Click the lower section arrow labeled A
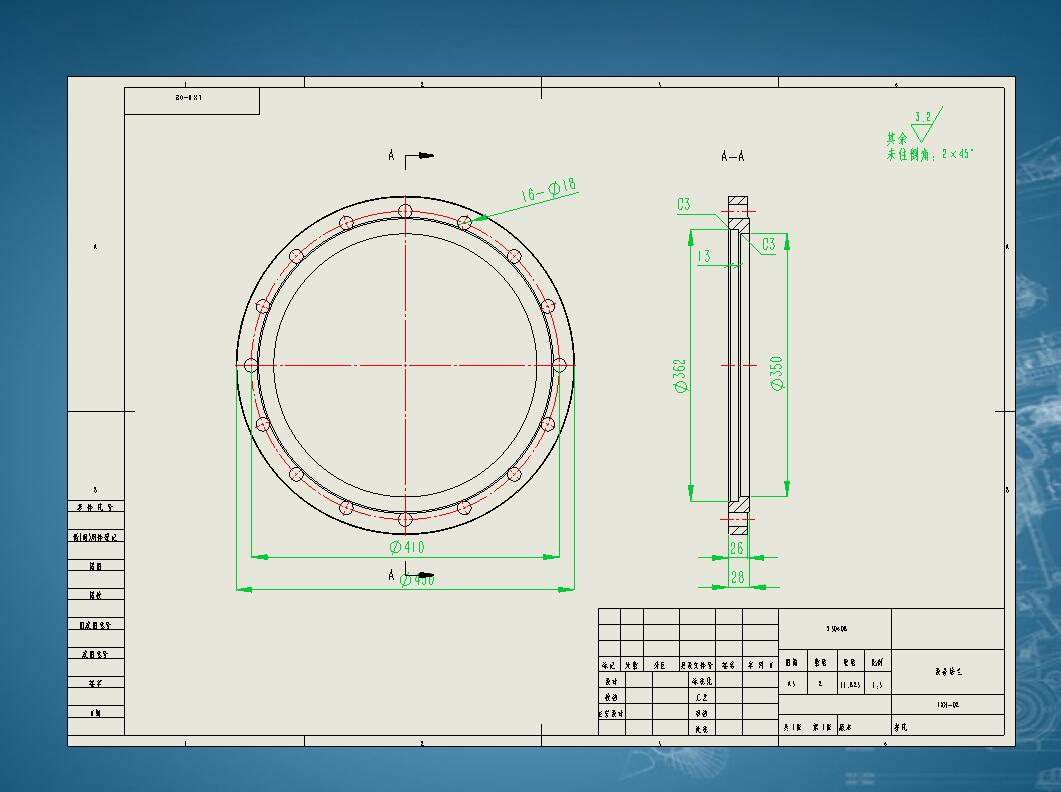 coord(392,574)
